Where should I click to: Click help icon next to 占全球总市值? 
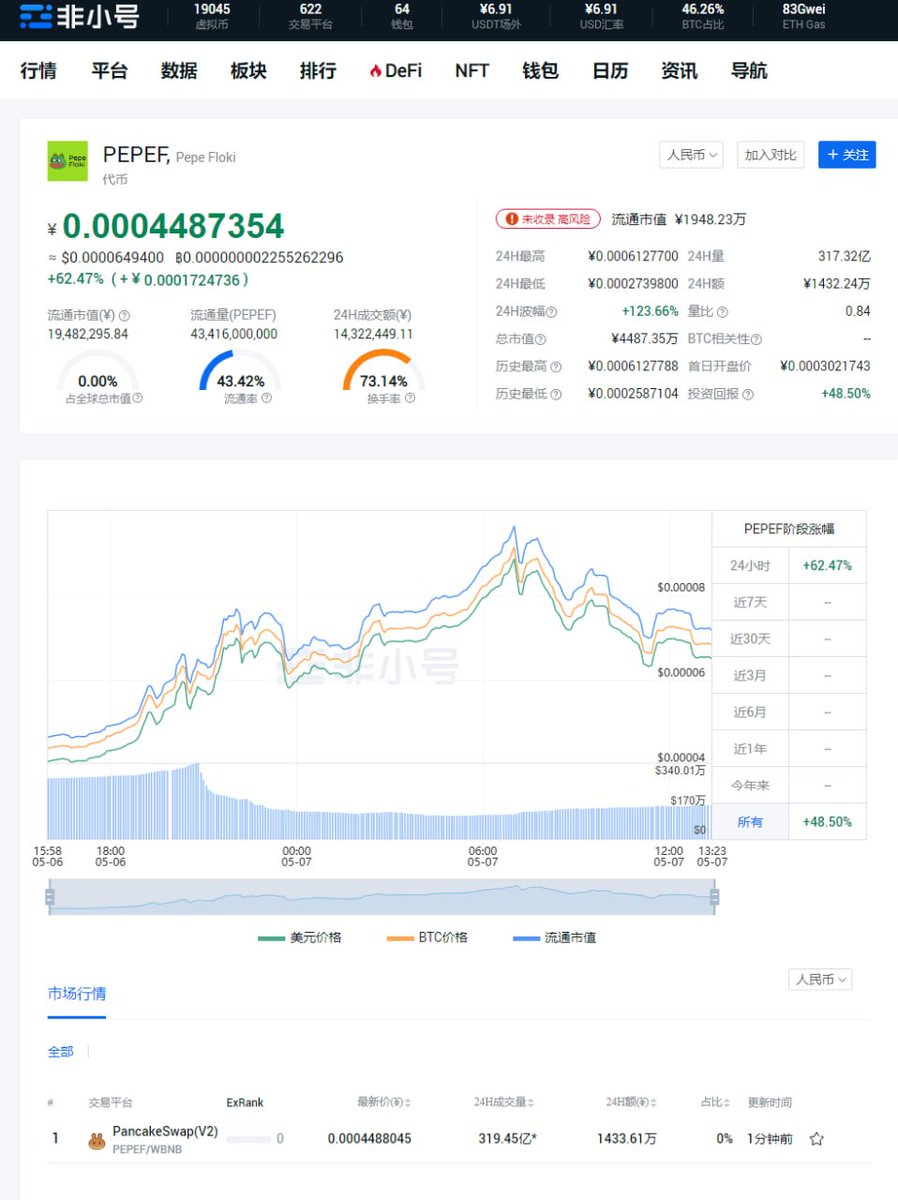[x=138, y=398]
